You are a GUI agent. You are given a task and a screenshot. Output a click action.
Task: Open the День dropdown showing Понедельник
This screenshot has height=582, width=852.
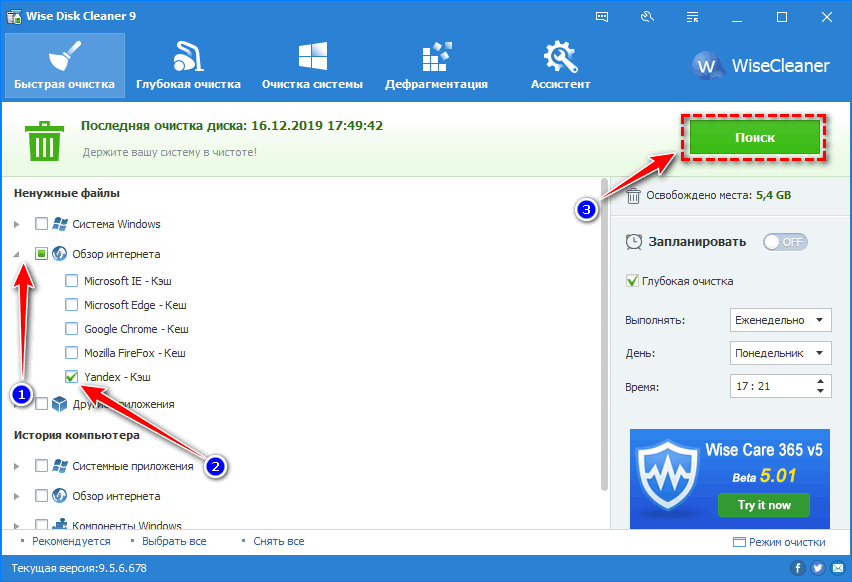(781, 353)
